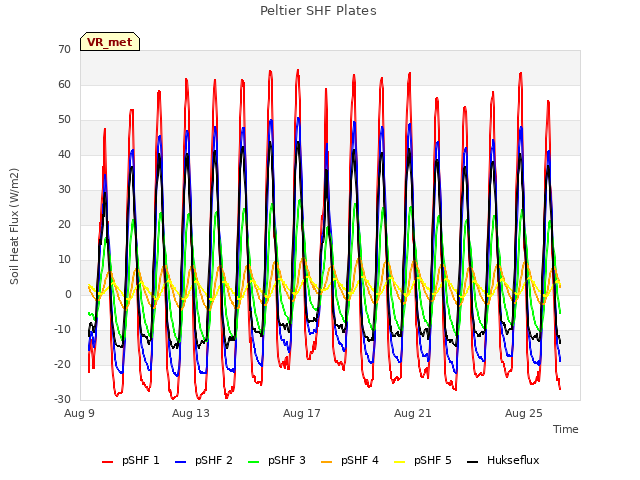Click the Aug 17 x-axis tick label
This screenshot has width=640, height=480.
pyautogui.click(x=302, y=413)
